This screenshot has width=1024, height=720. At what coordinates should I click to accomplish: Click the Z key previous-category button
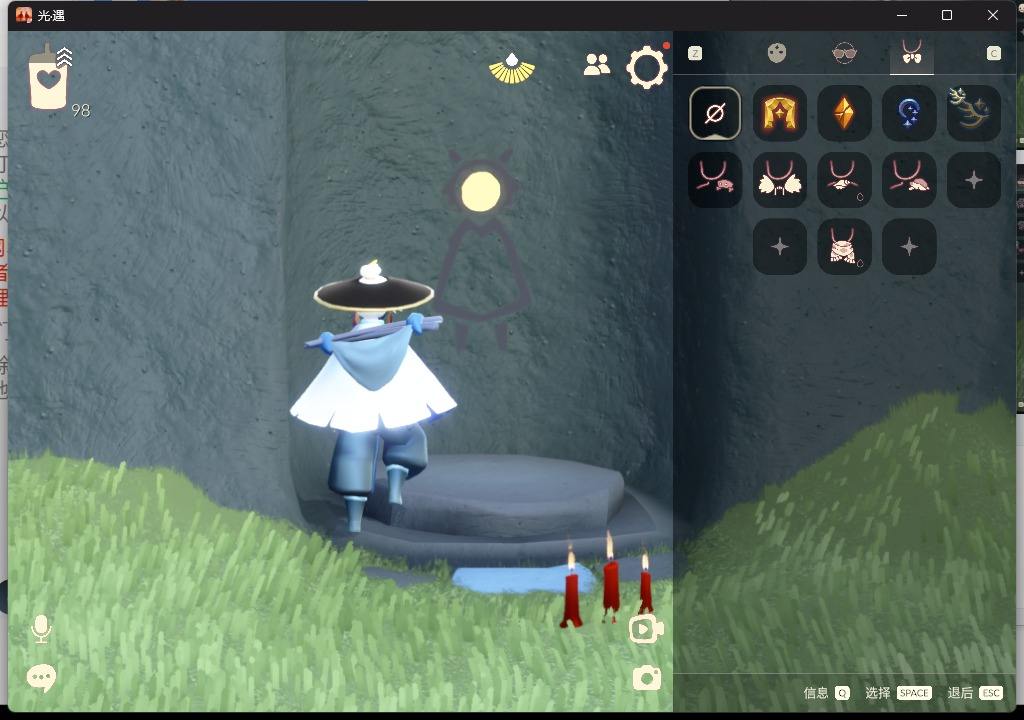695,54
